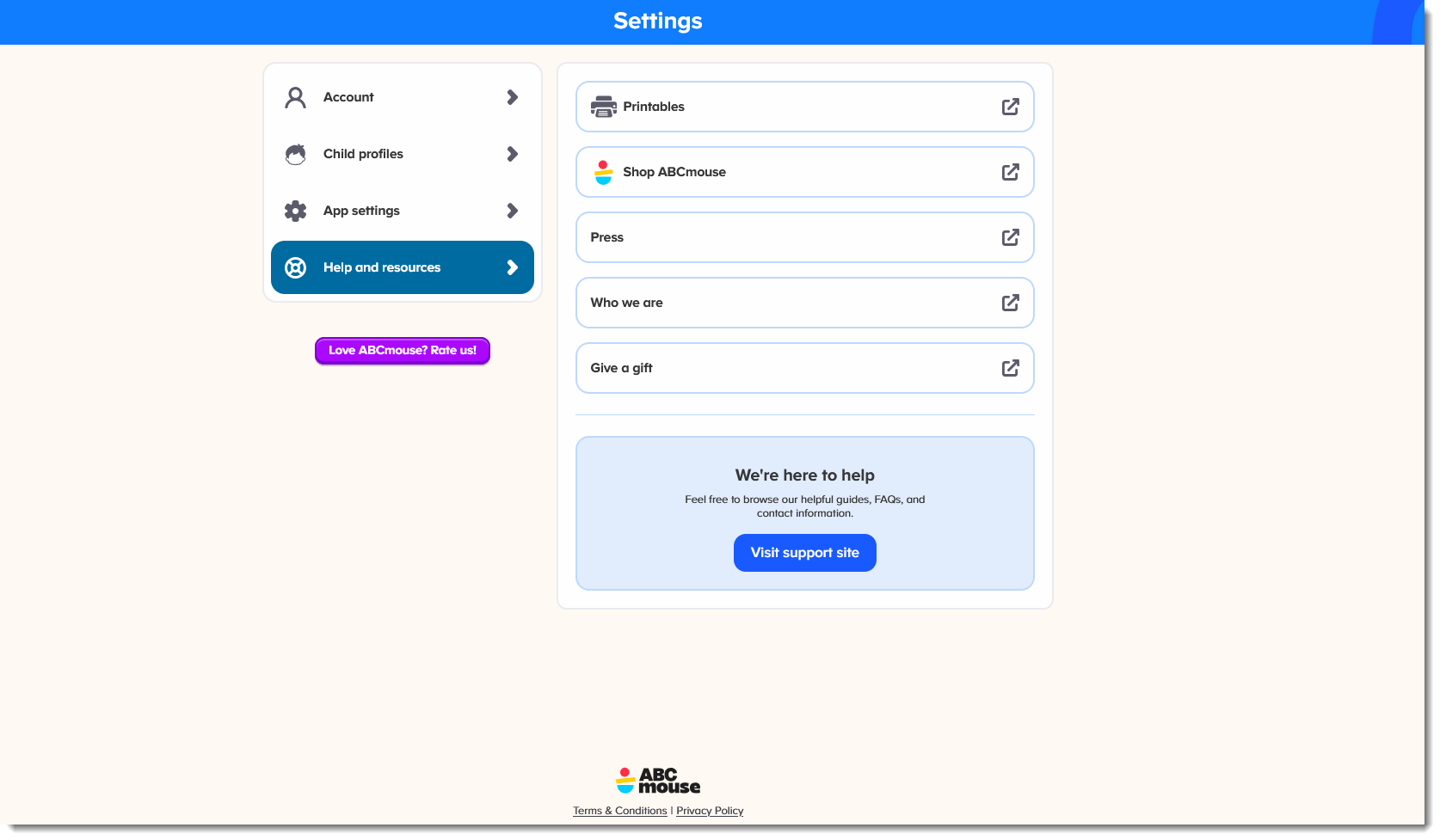Viewport: 1440px width, 840px height.
Task: Expand Child profiles chevron arrow
Action: coord(513,154)
